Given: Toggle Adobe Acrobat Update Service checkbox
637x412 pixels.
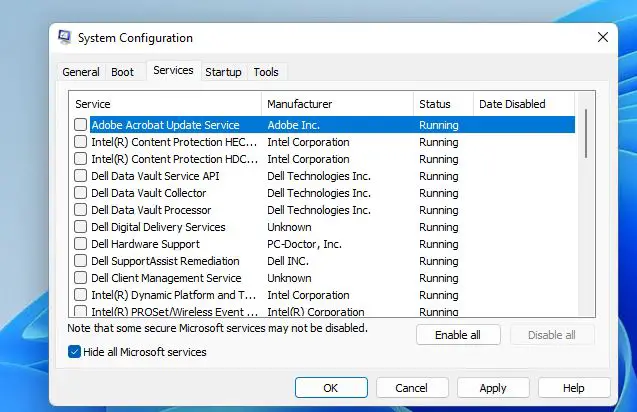Looking at the screenshot, I should (80, 124).
